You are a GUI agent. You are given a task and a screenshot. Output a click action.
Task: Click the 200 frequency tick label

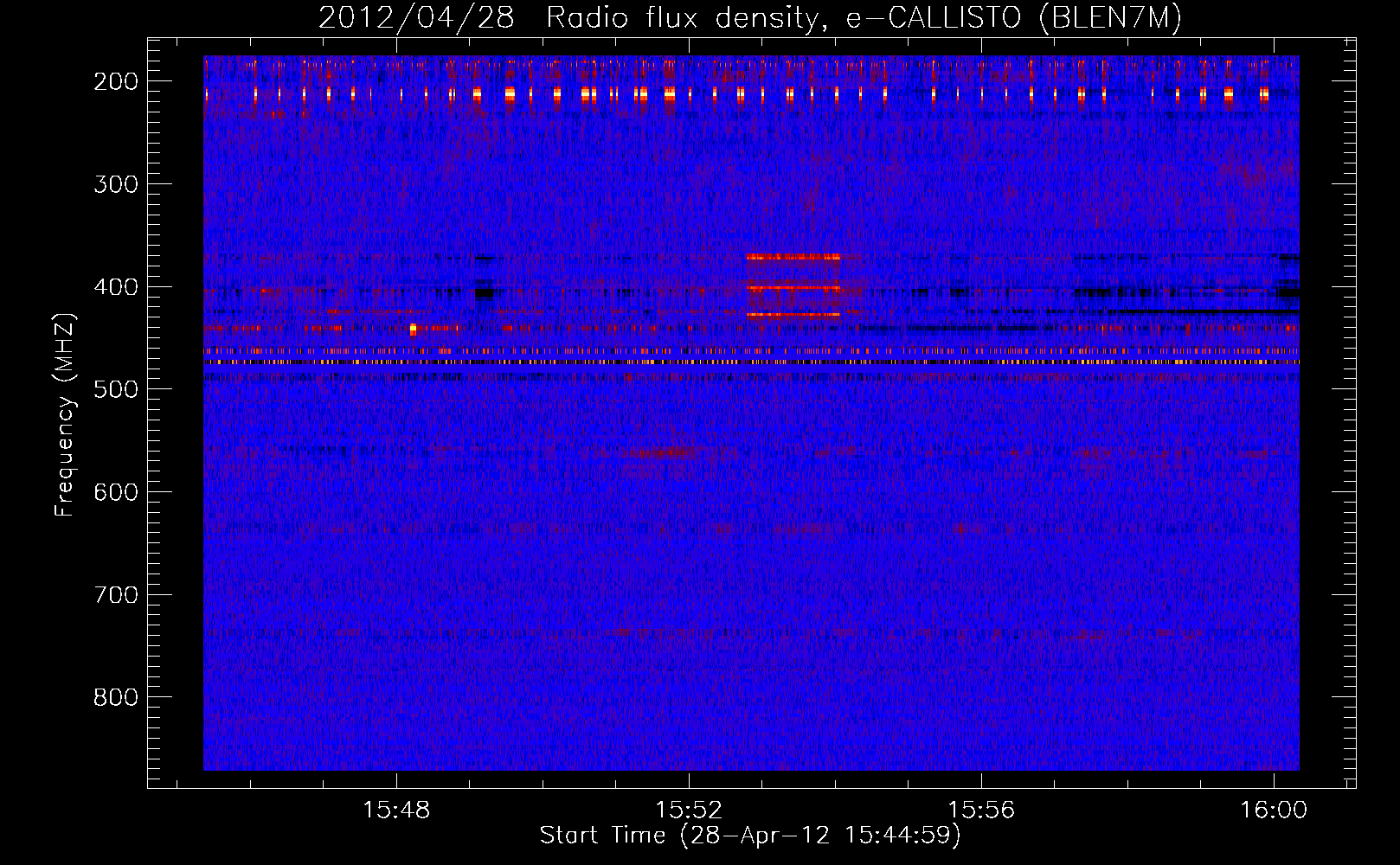click(x=116, y=81)
